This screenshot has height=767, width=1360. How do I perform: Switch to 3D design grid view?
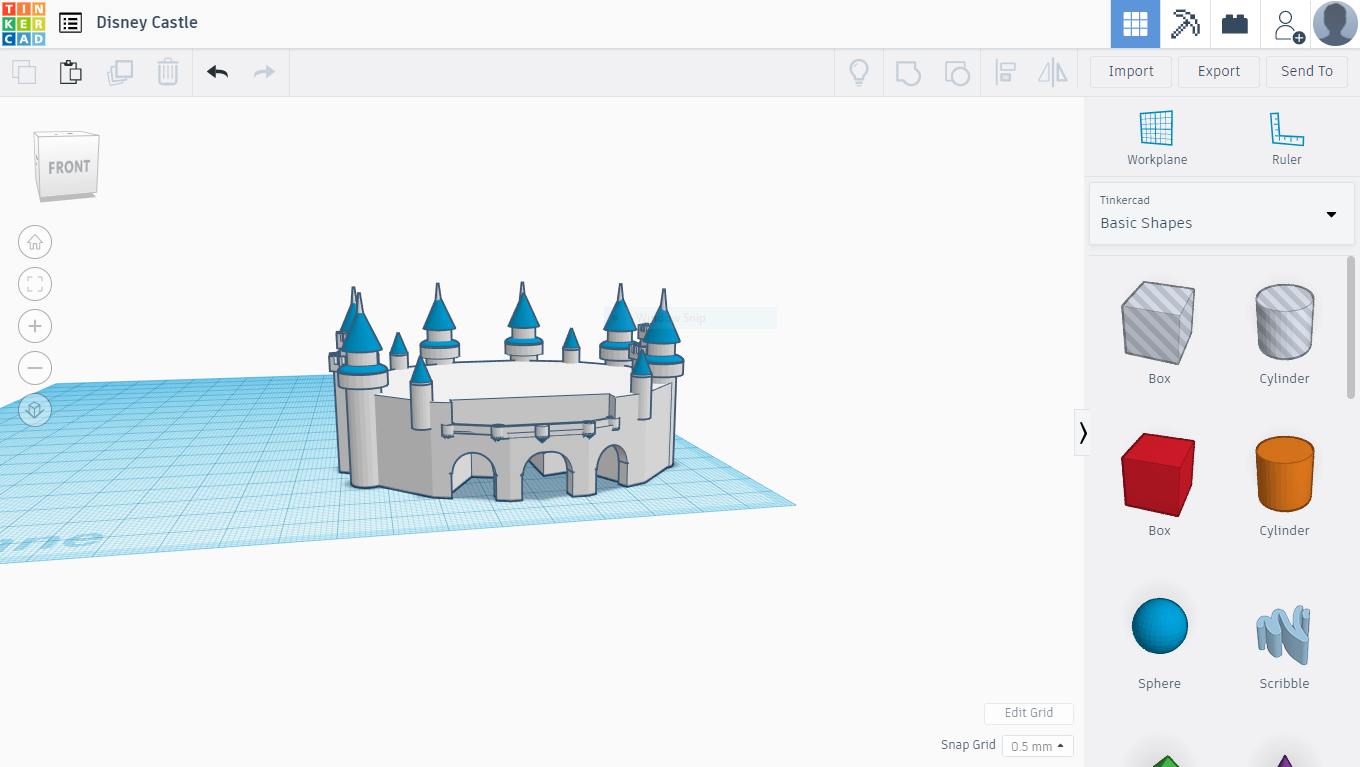coord(1135,24)
